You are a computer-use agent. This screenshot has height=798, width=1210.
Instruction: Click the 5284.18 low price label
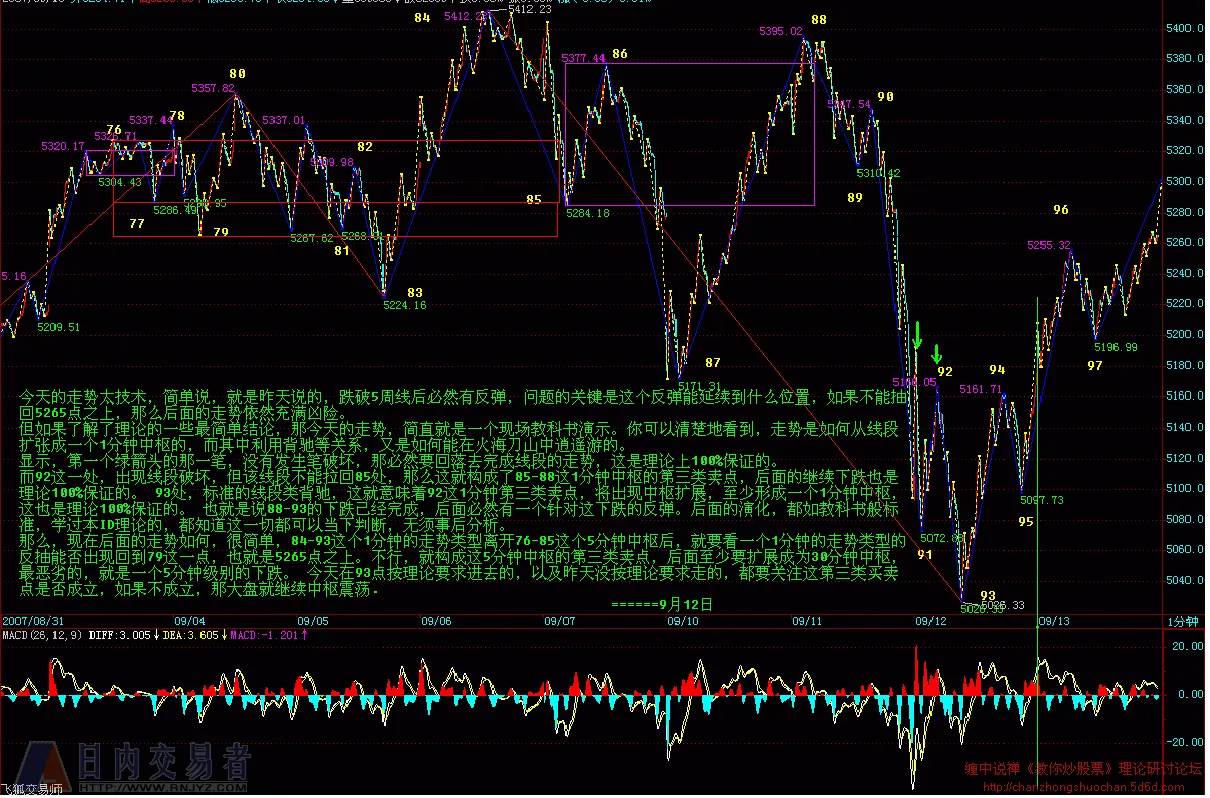588,213
